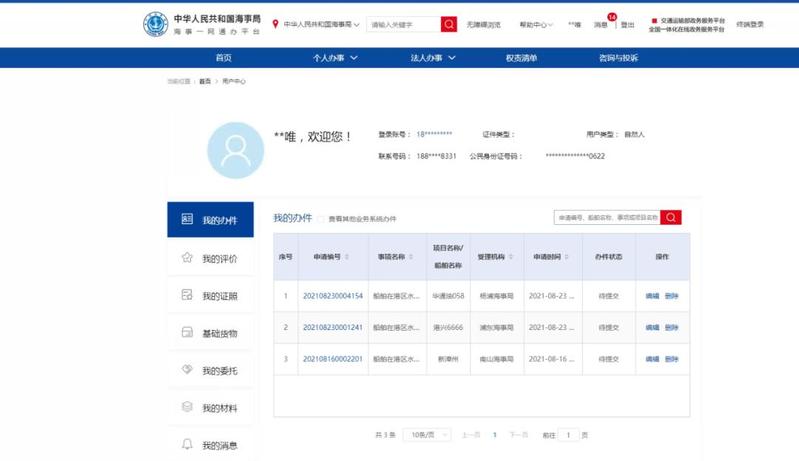Click the 我的委托 tag icon
Viewport: 799px width, 461px height.
pos(187,370)
